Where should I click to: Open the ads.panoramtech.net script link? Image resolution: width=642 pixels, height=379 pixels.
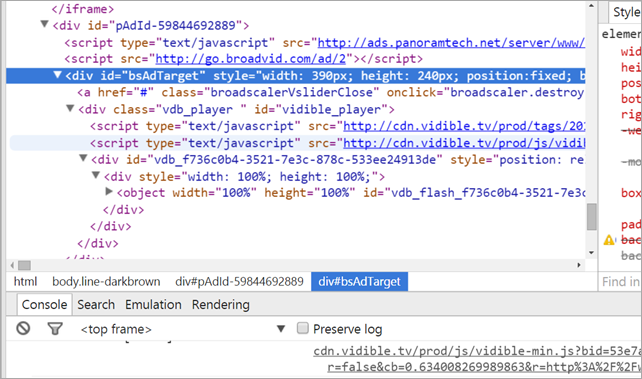point(451,43)
